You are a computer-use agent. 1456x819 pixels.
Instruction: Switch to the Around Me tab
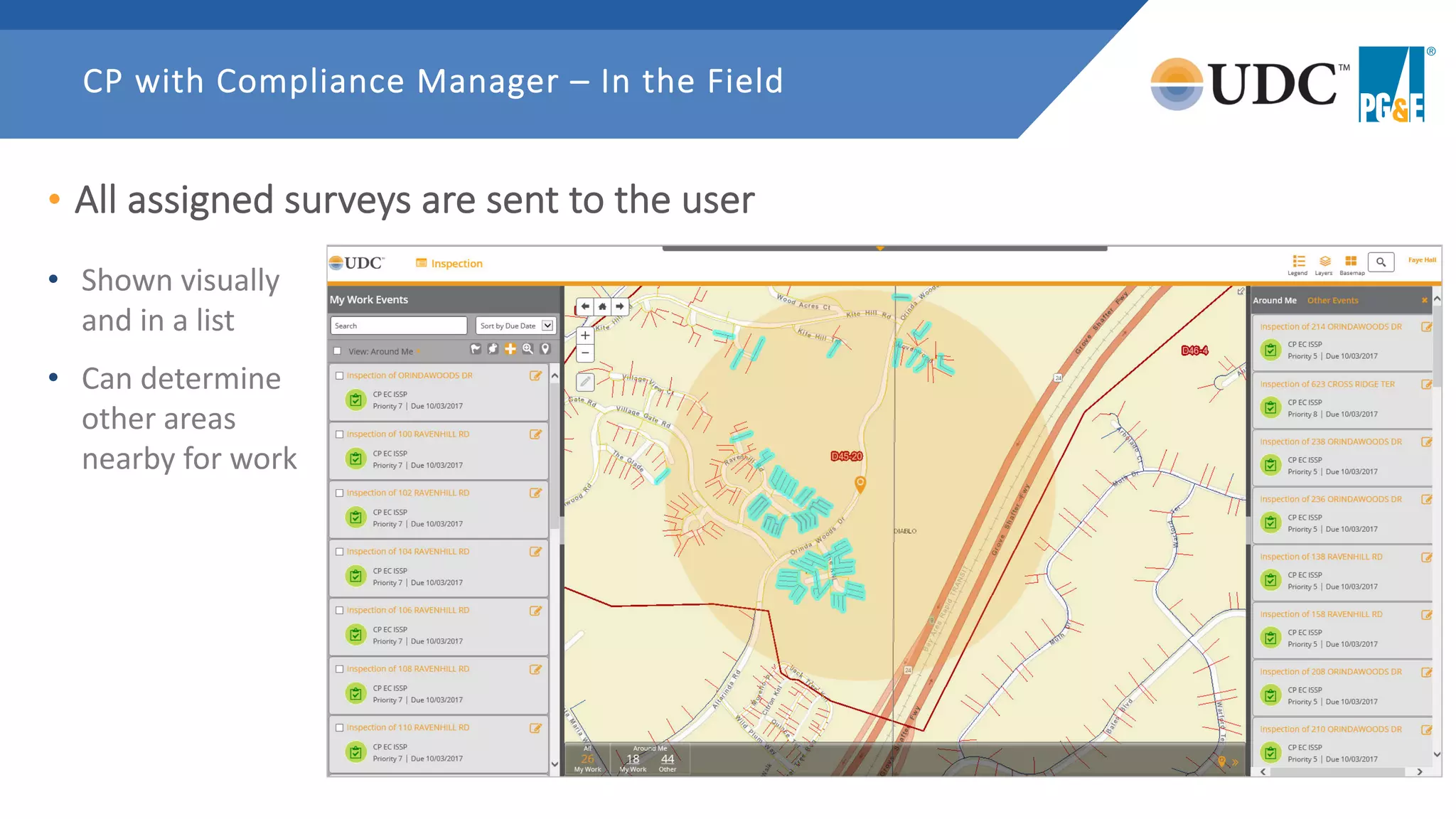[1275, 301]
